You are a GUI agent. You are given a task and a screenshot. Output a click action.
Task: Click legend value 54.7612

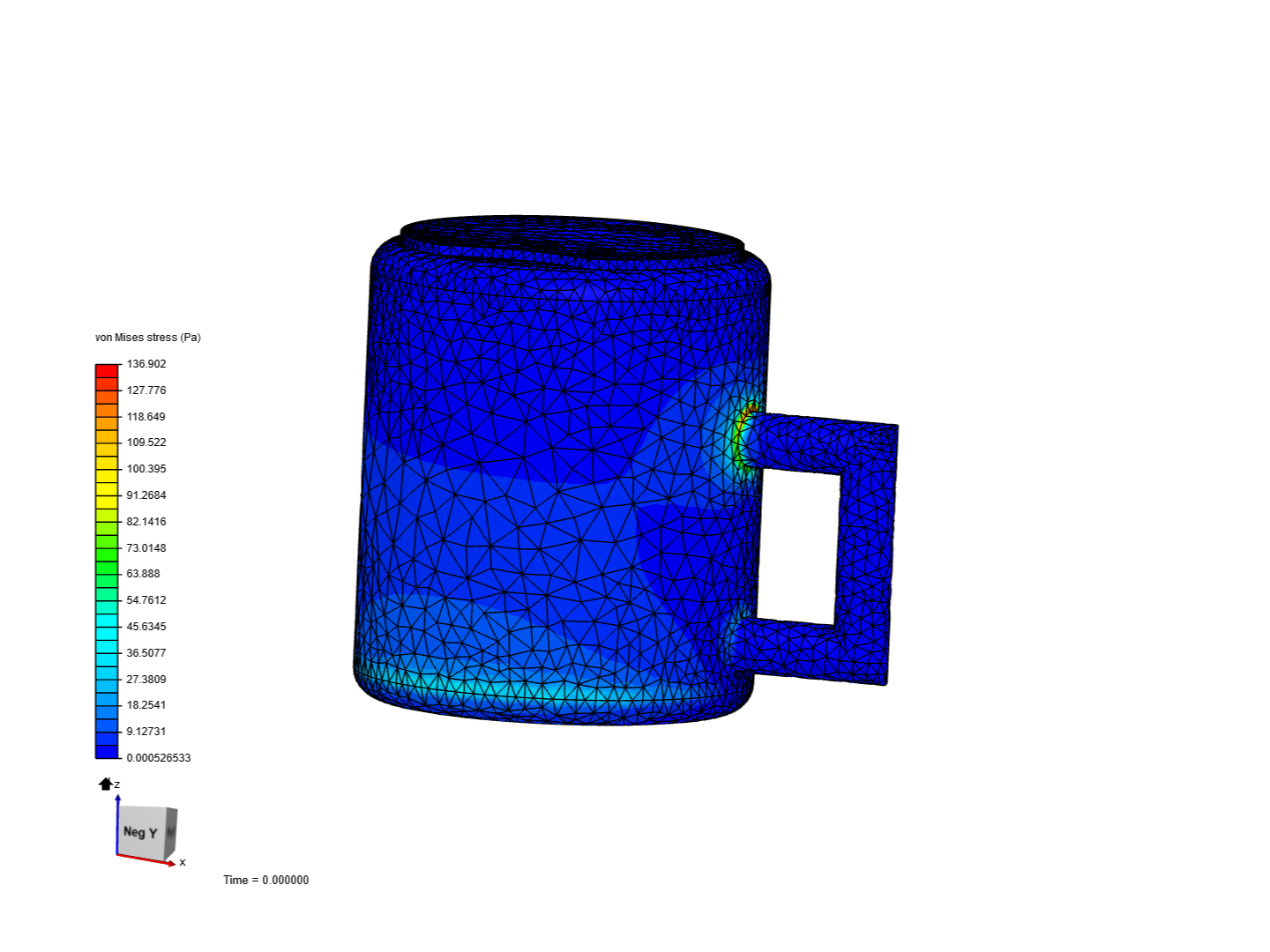point(146,600)
